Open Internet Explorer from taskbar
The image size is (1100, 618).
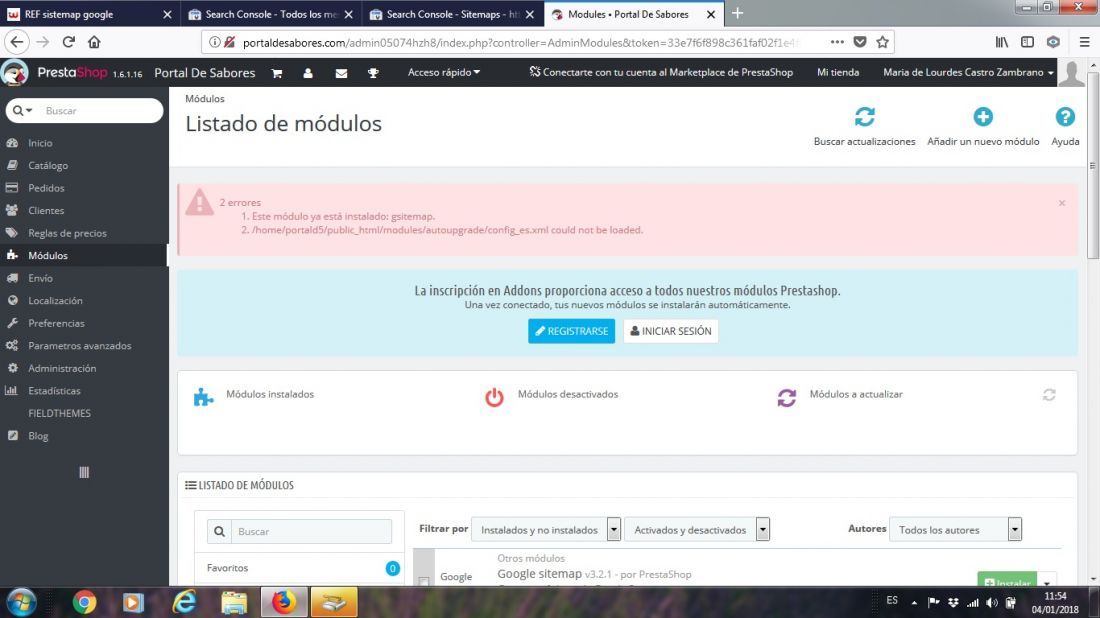(x=185, y=603)
